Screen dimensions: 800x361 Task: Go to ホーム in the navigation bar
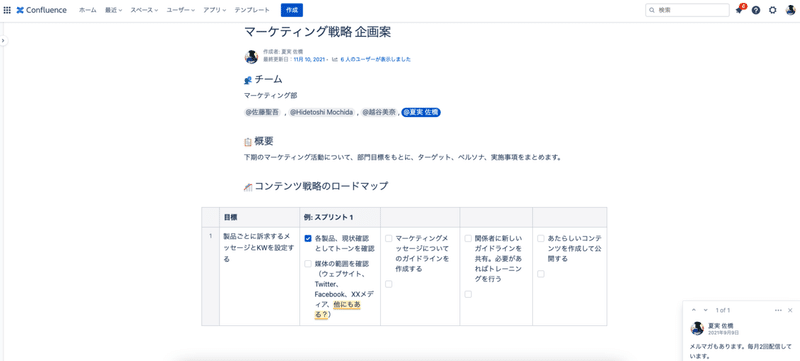[88, 10]
